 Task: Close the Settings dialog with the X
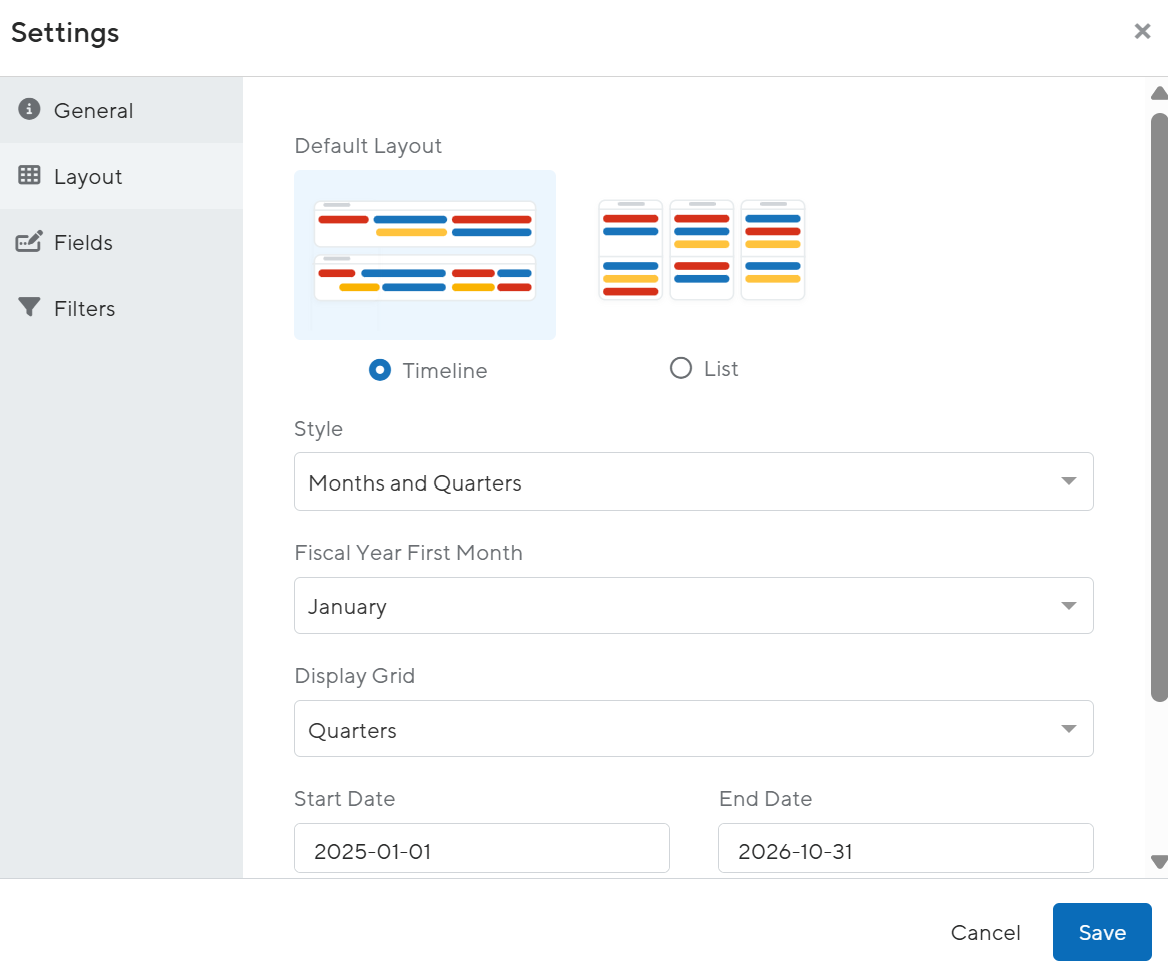[x=1142, y=31]
